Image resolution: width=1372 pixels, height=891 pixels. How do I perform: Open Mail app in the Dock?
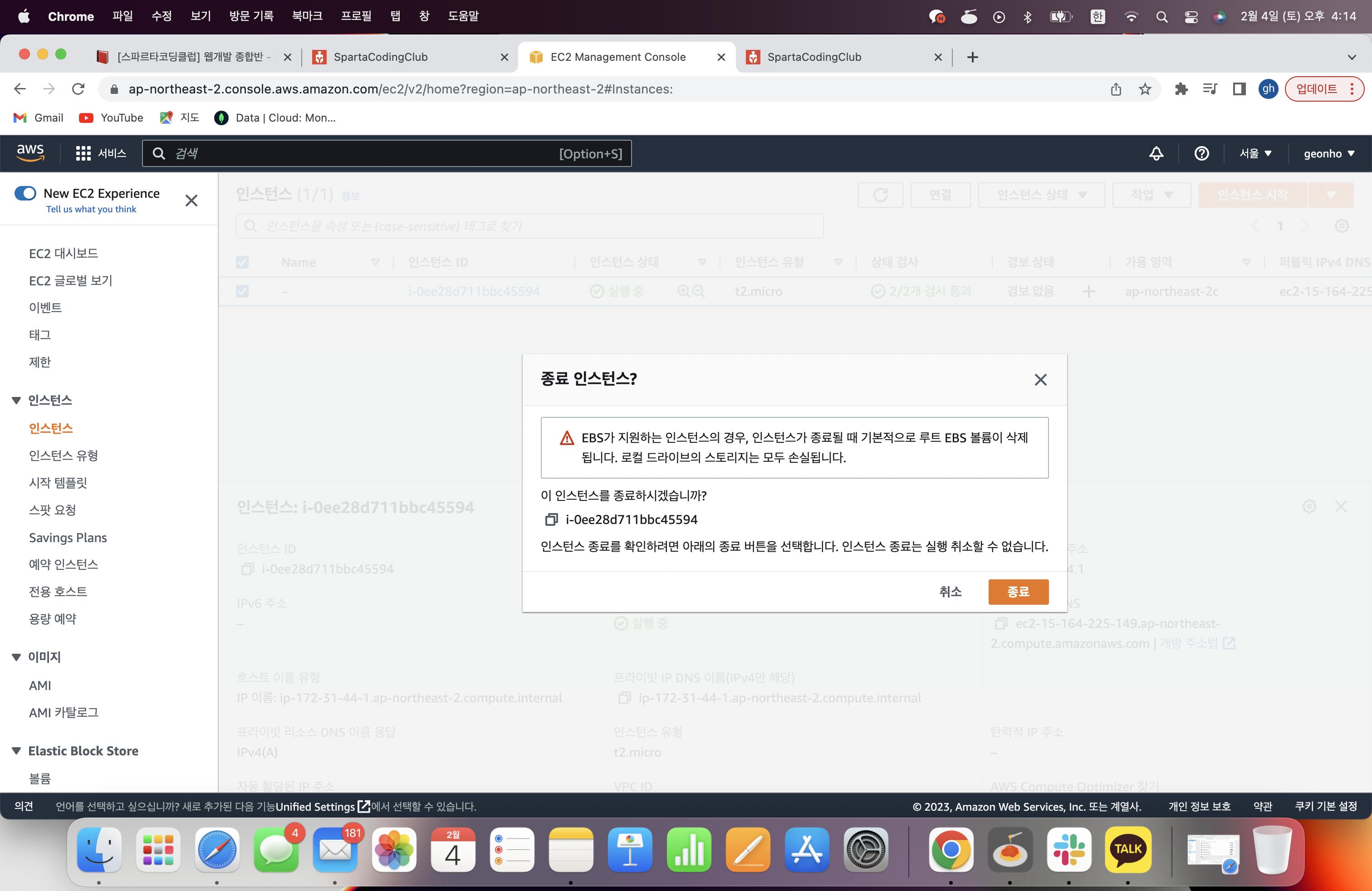tap(335, 850)
